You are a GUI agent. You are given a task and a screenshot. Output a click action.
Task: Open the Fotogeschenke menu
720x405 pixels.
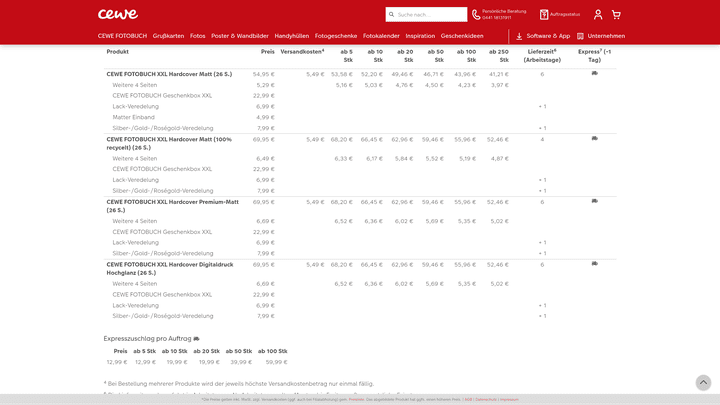(336, 36)
